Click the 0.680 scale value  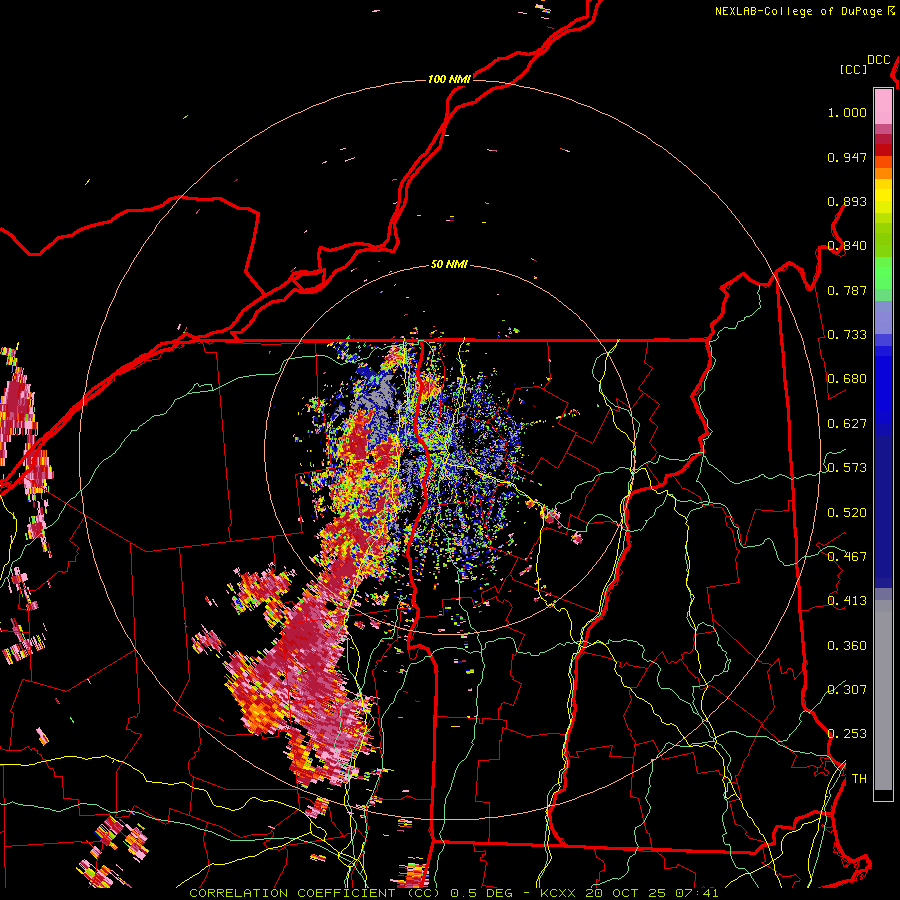[x=847, y=379]
